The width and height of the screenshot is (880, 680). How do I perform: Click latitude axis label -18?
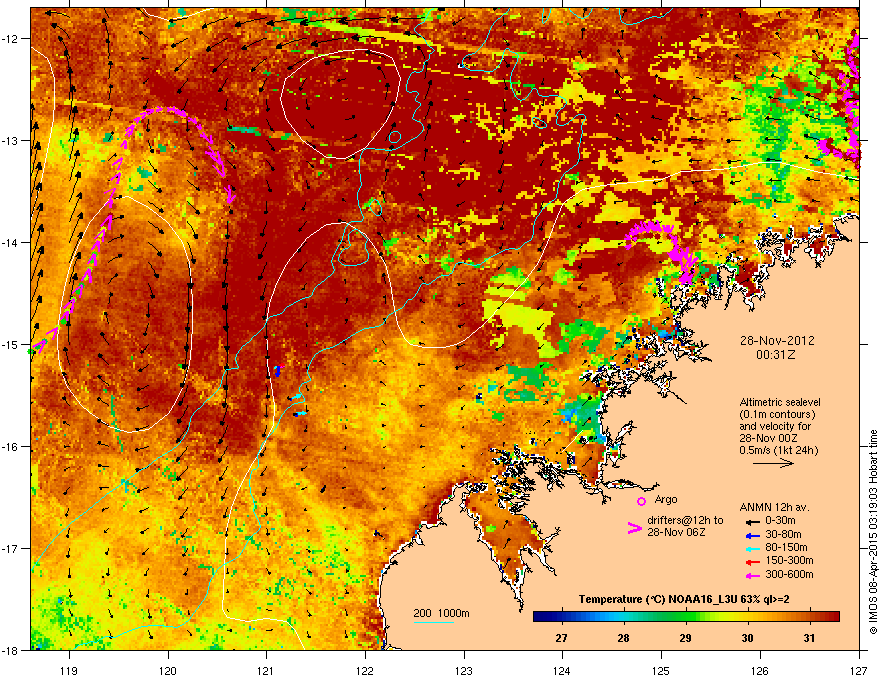pos(11,651)
